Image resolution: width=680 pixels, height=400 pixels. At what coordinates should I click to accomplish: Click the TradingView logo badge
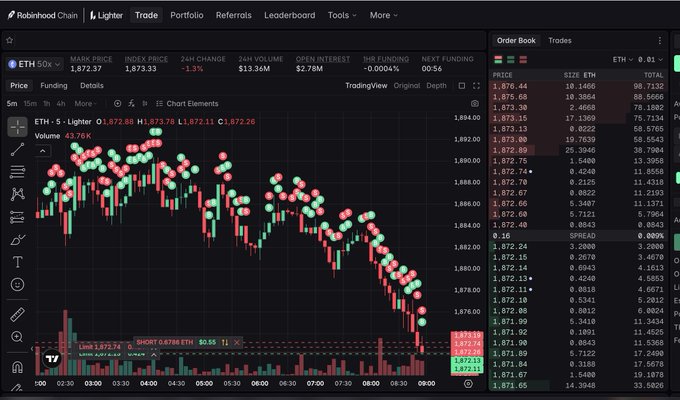[52, 358]
